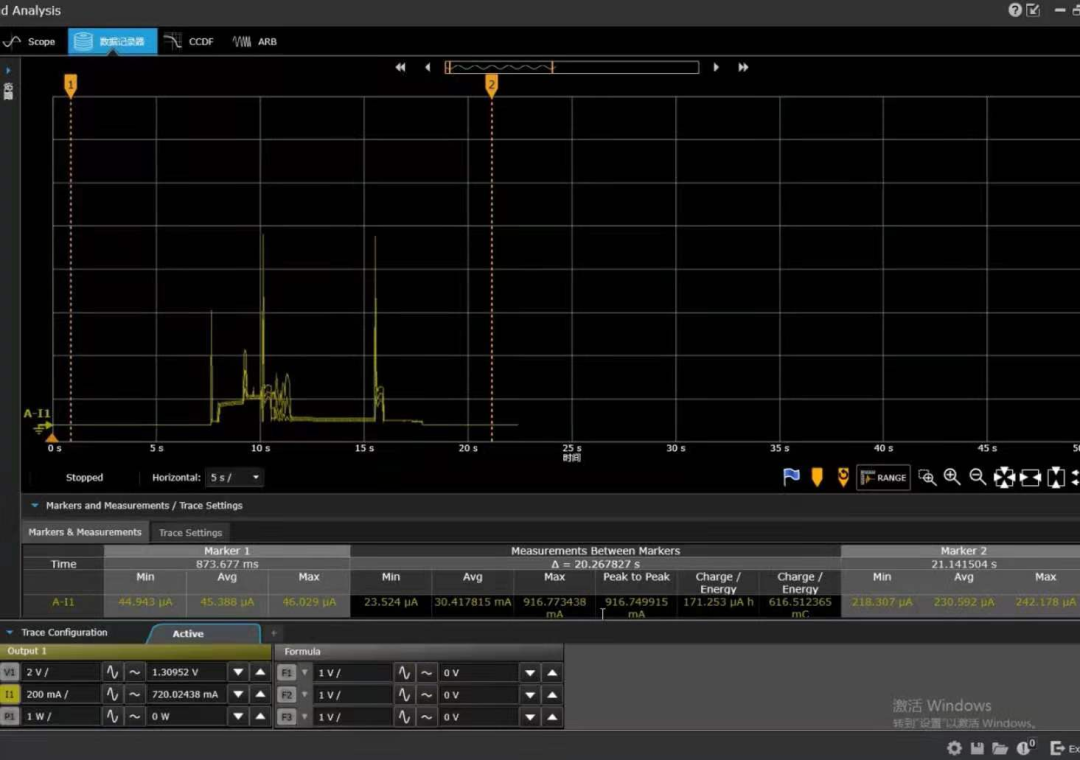Decrease I1 offset with down arrow
1080x760 pixels.
tap(238, 694)
